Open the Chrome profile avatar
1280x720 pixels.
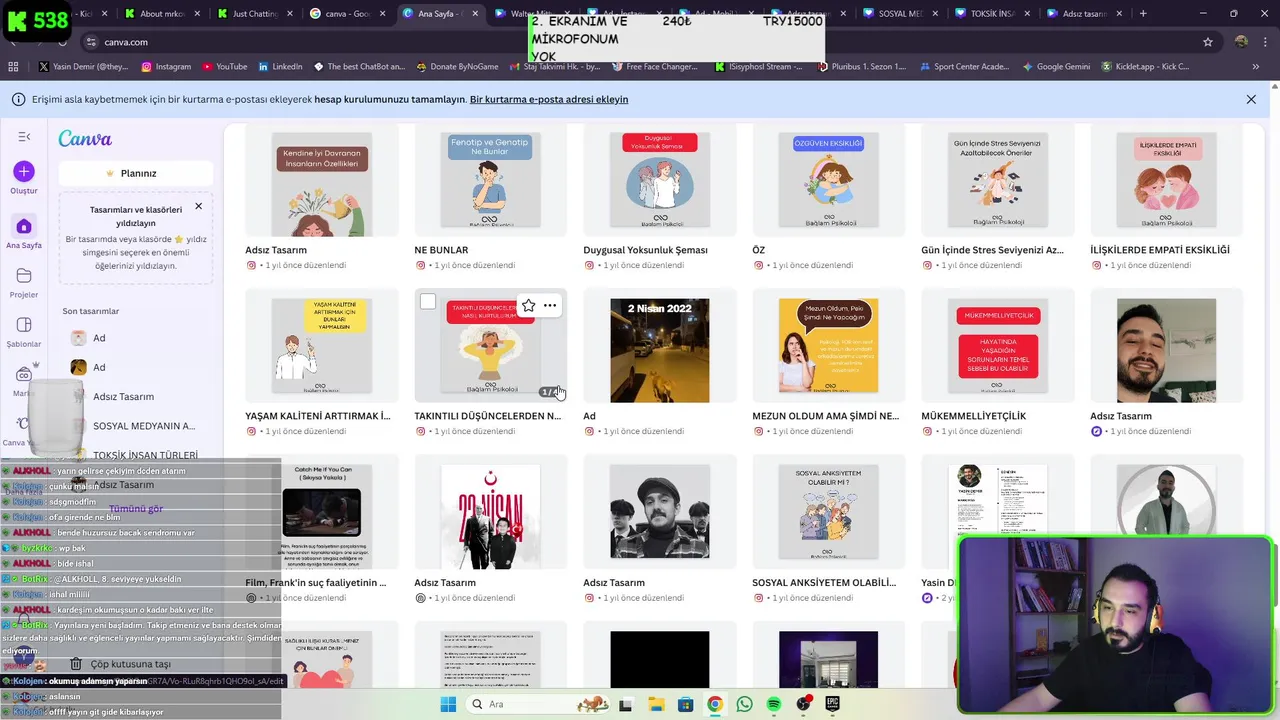(x=1241, y=42)
